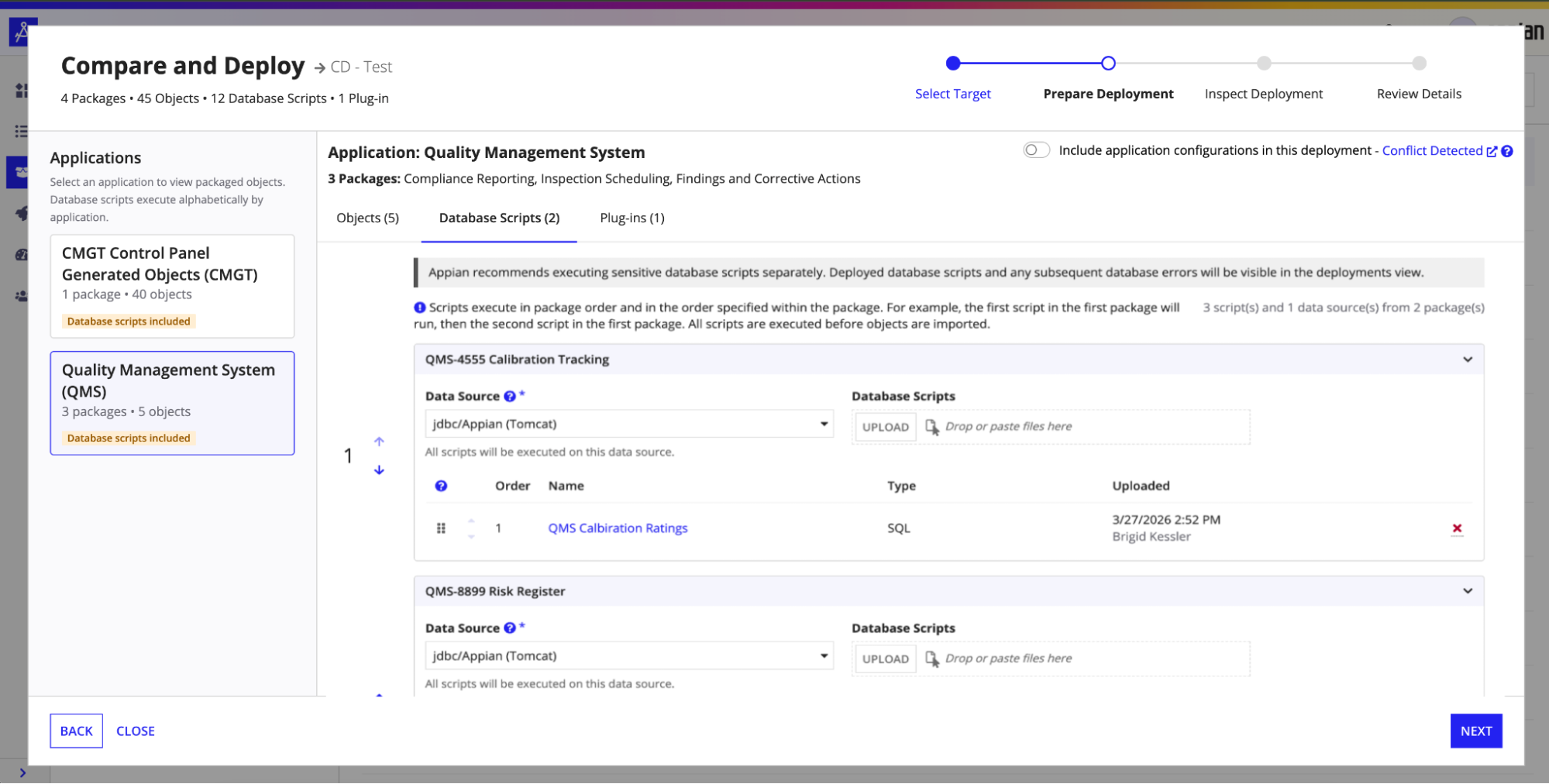Screen dimensions: 1549x784
Task: Enable including application configurations in this deployment
Action: [1036, 150]
